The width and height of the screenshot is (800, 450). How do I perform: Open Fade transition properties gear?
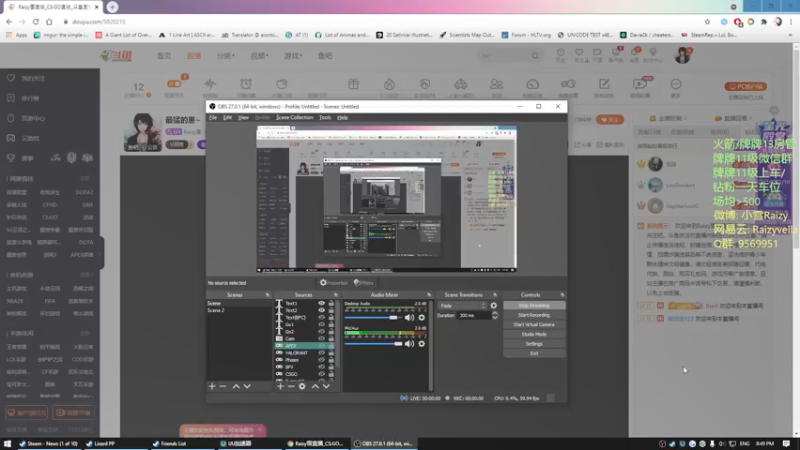tap(493, 306)
